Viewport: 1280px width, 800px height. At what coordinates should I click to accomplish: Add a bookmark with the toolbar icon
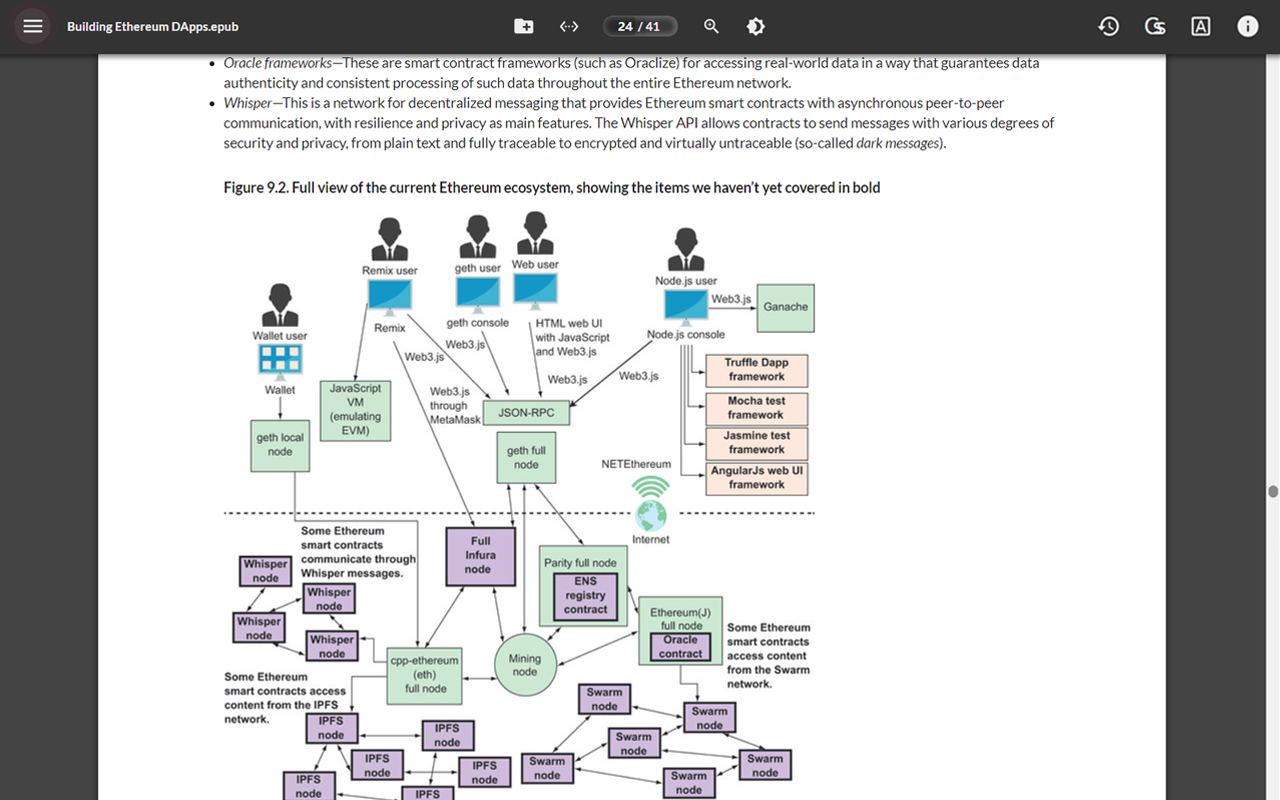(x=524, y=26)
